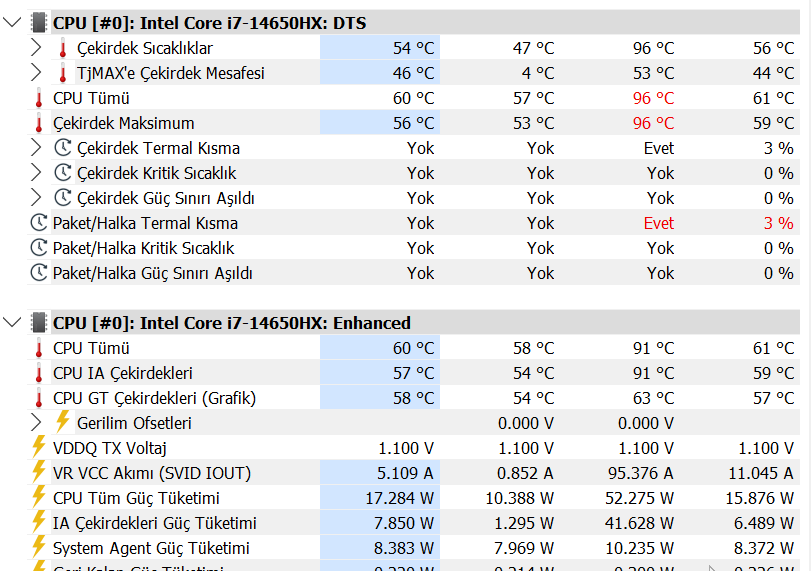
Task: Click the red Evet value of Paket/Halka Termal Kısma
Action: click(658, 223)
